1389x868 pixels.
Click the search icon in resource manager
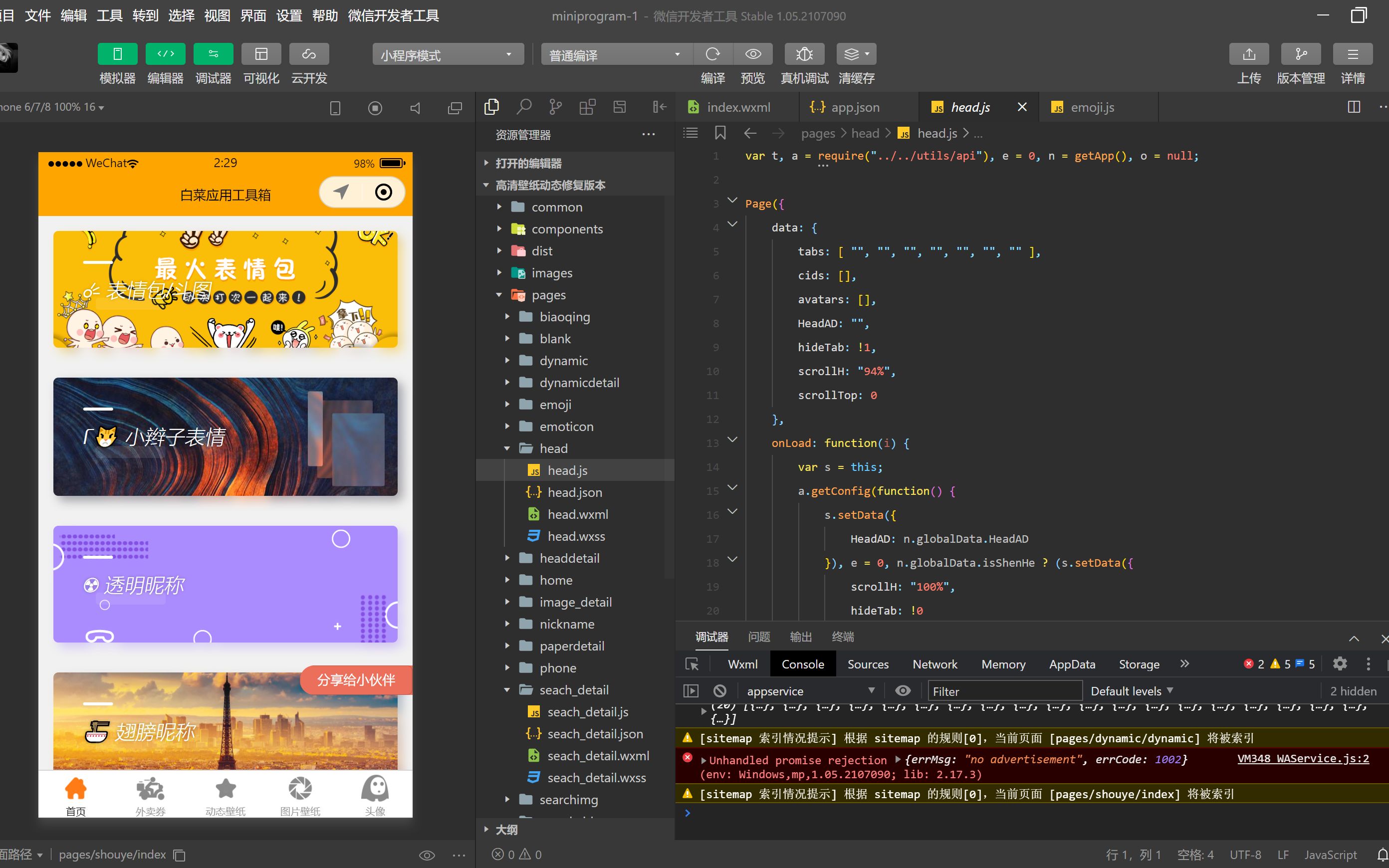pyautogui.click(x=523, y=106)
